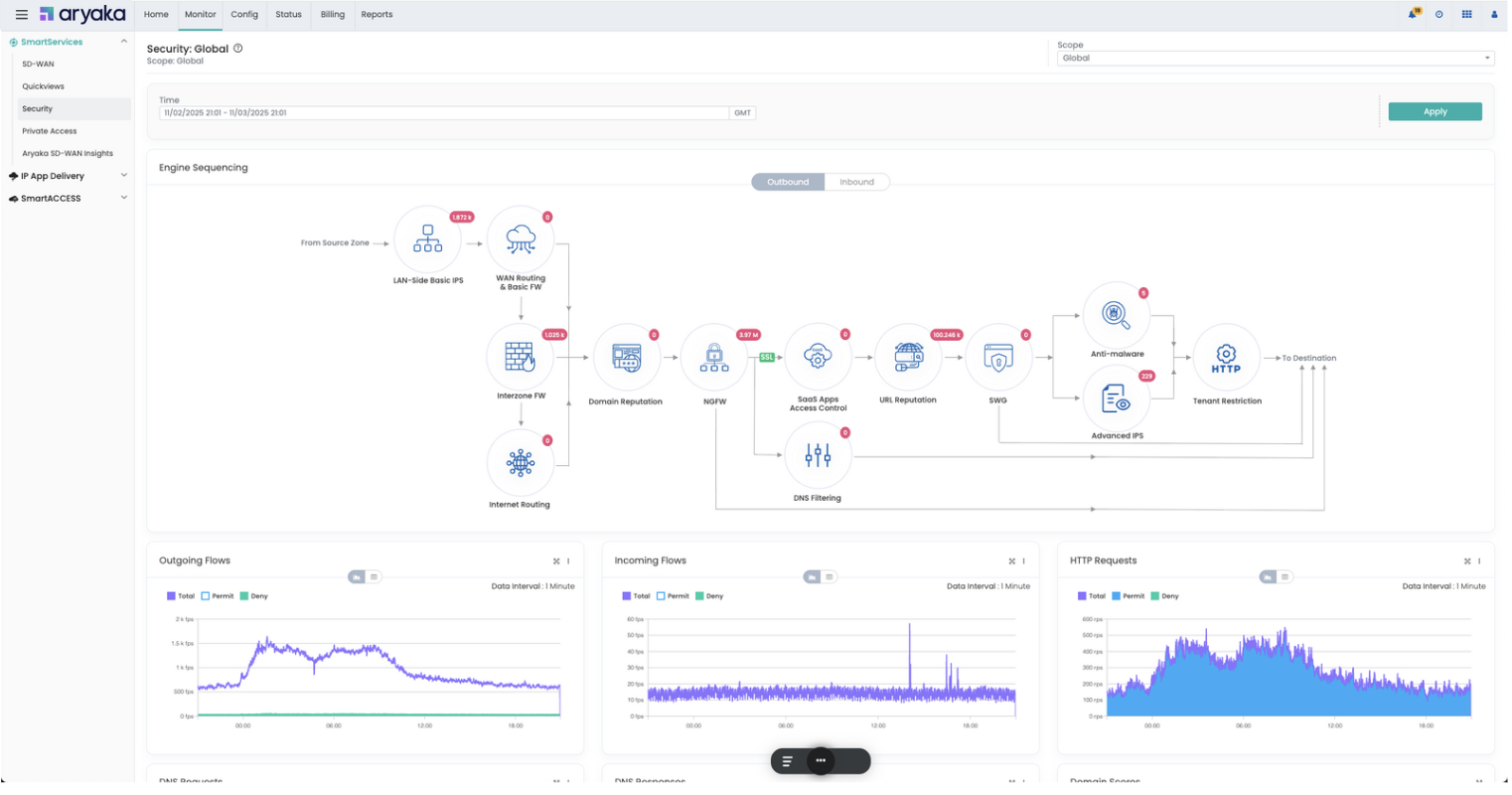The height and width of the screenshot is (795, 1512).
Task: Click the Anti-malware engine icon
Action: 1117,315
